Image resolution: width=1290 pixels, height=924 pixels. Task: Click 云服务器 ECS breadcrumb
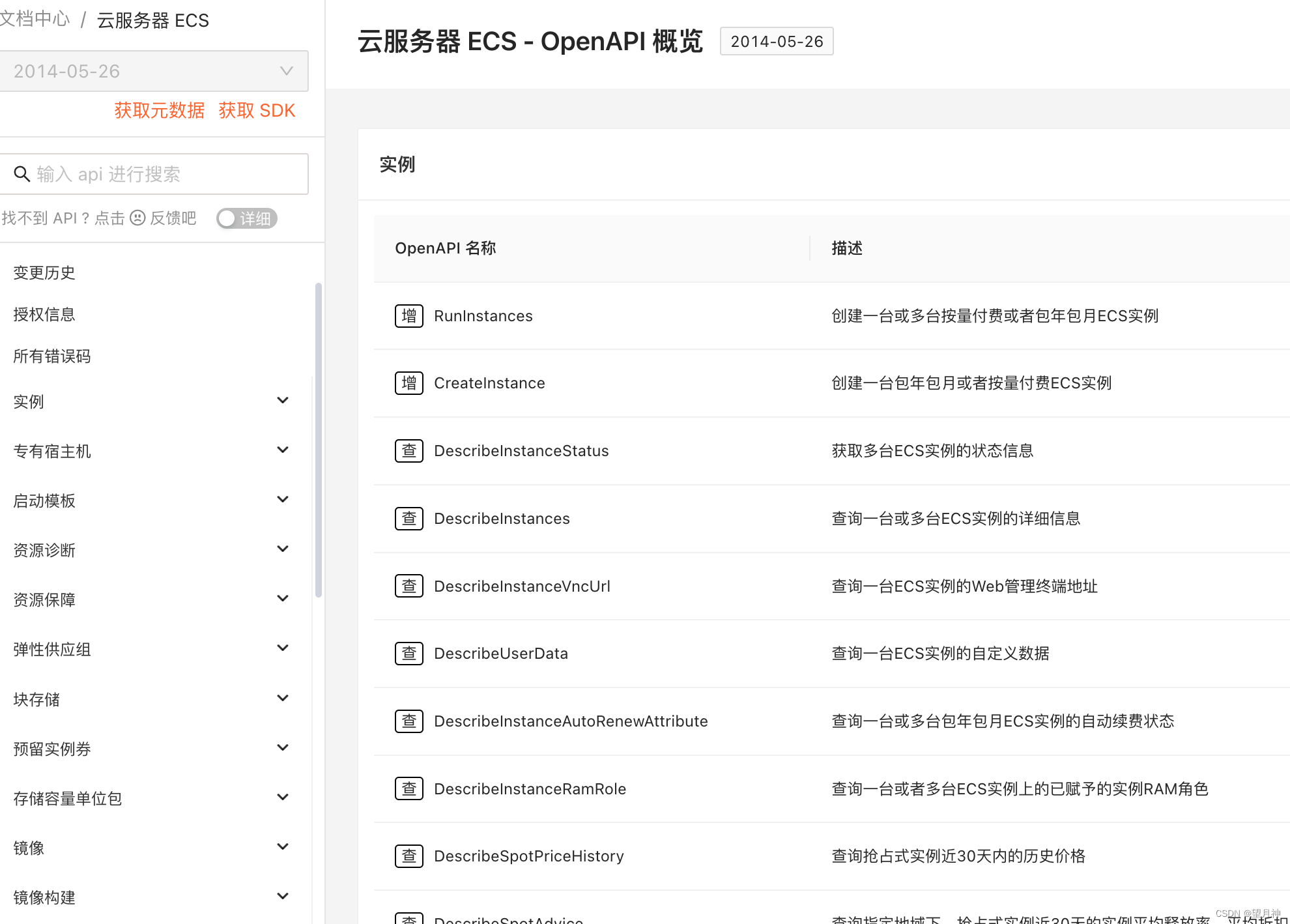(x=153, y=20)
